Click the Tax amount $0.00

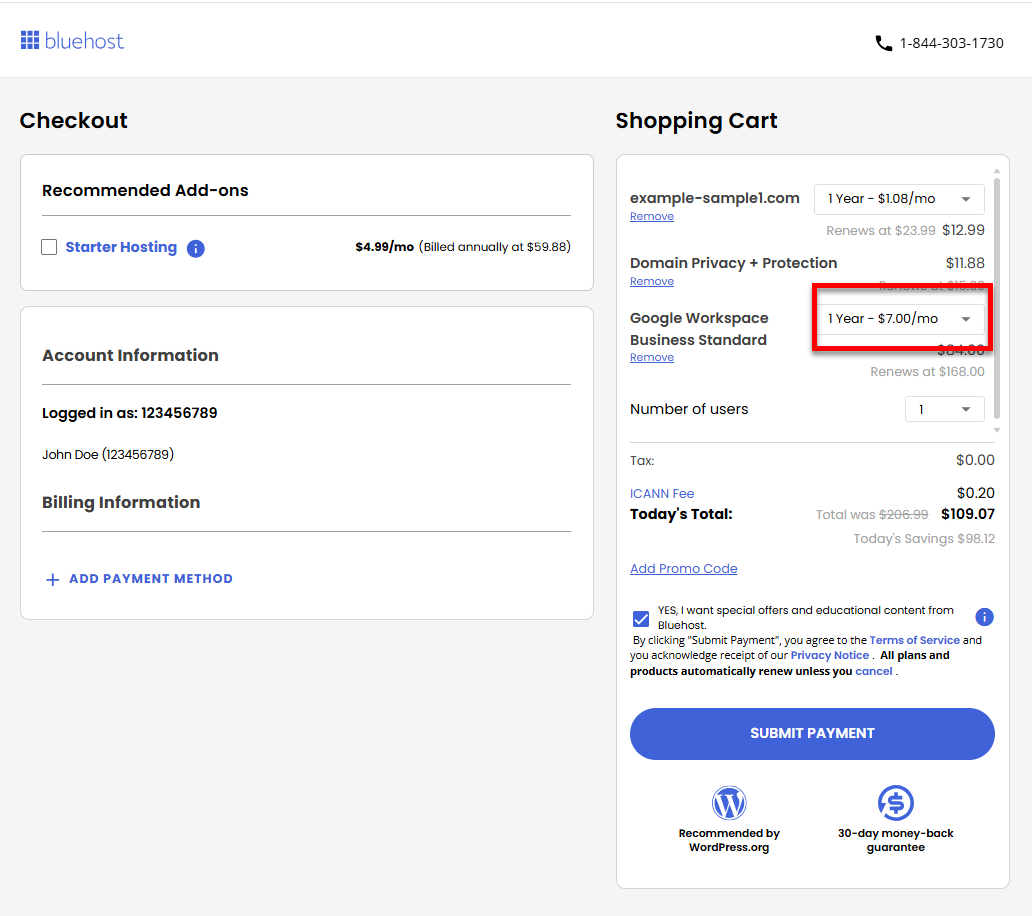point(975,461)
